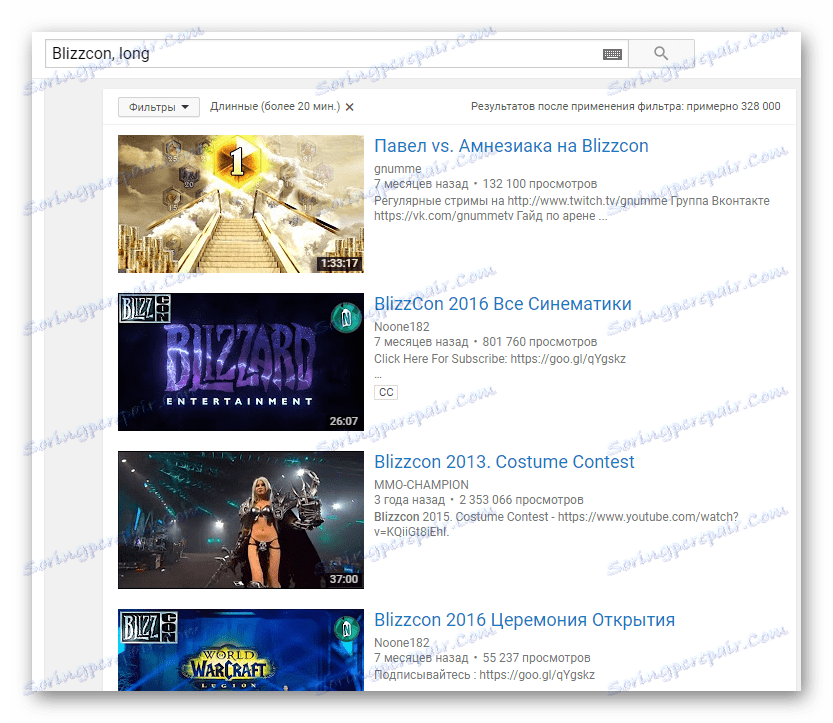Click the 1:33:17 duration badge

pos(339,263)
